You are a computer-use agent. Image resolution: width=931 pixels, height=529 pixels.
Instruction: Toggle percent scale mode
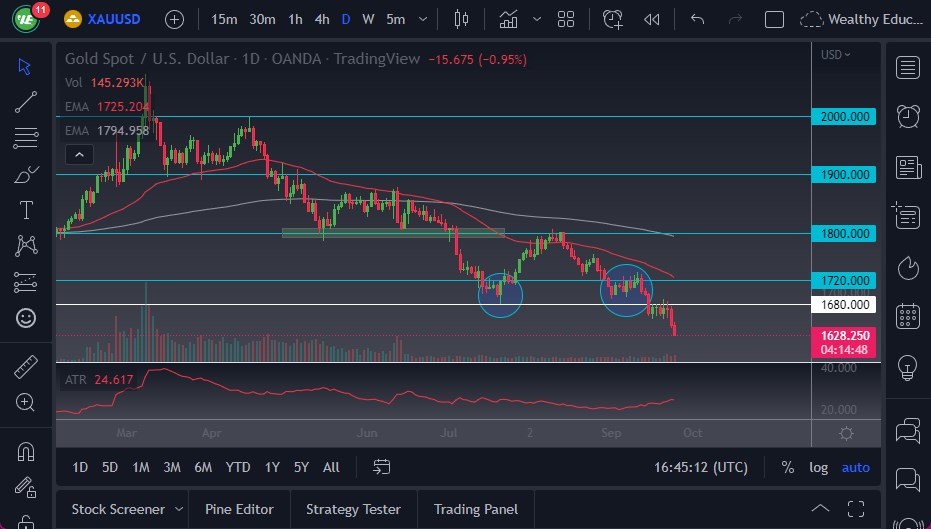tap(788, 467)
